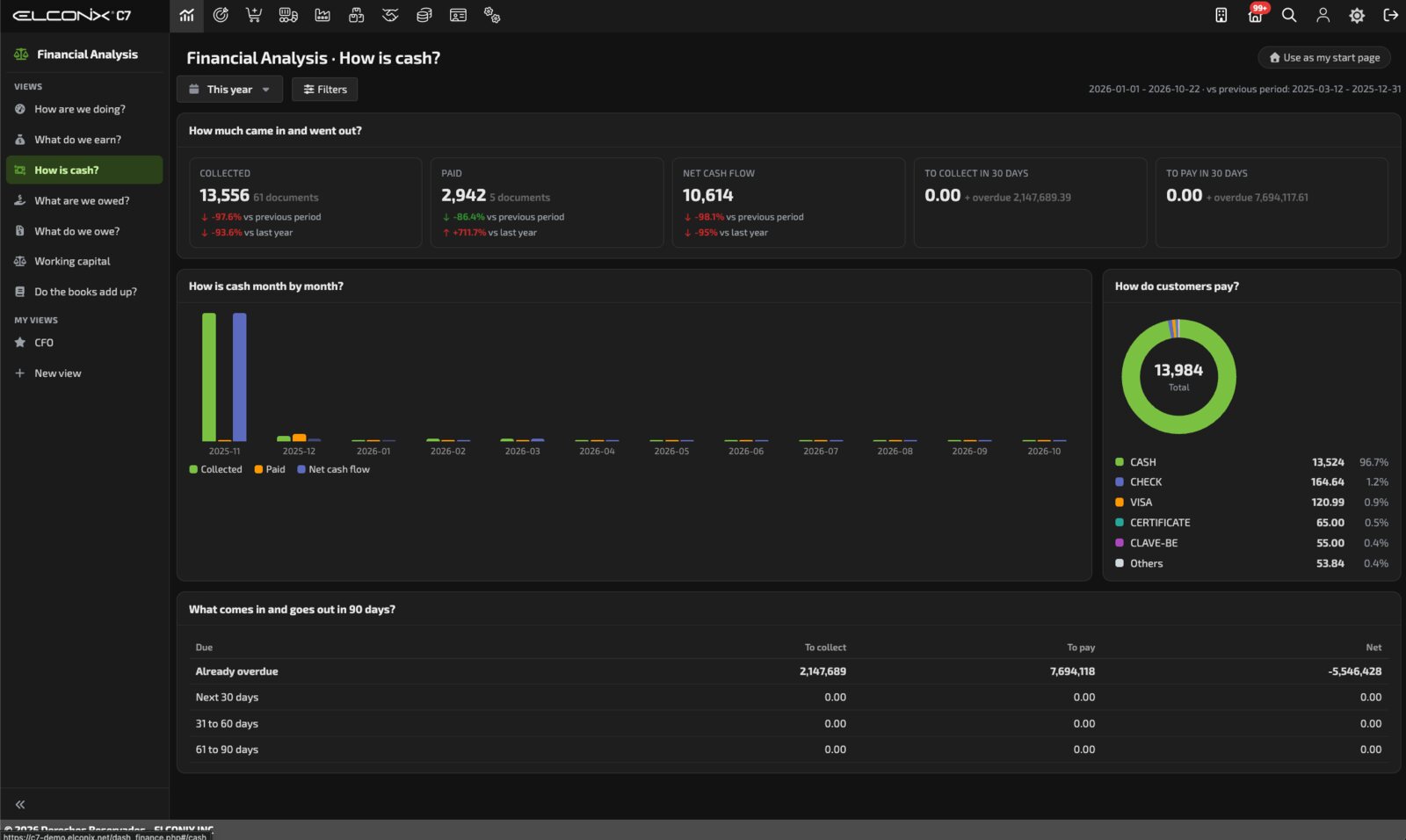Toggle the Collected legend series

[x=215, y=469]
